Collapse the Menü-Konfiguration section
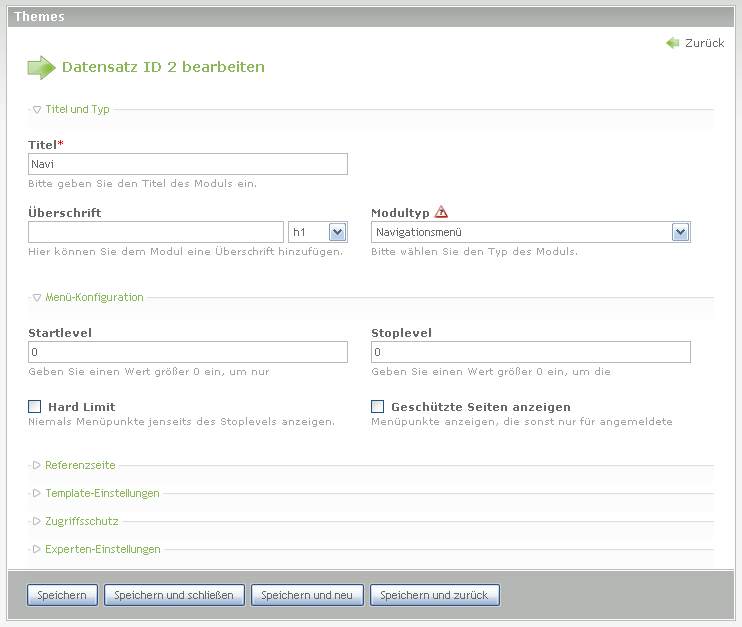Image resolution: width=742 pixels, height=627 pixels. (94, 297)
